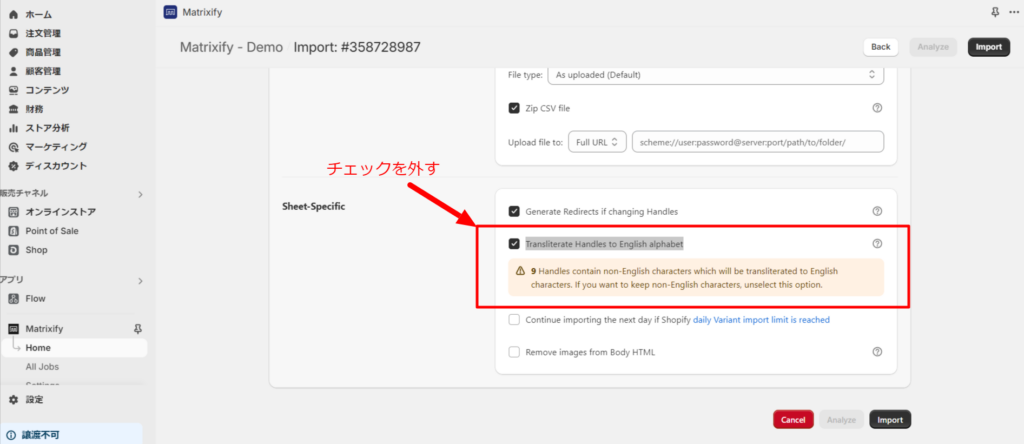Click pin icon in top right header
This screenshot has height=444, width=1024.
[x=995, y=12]
